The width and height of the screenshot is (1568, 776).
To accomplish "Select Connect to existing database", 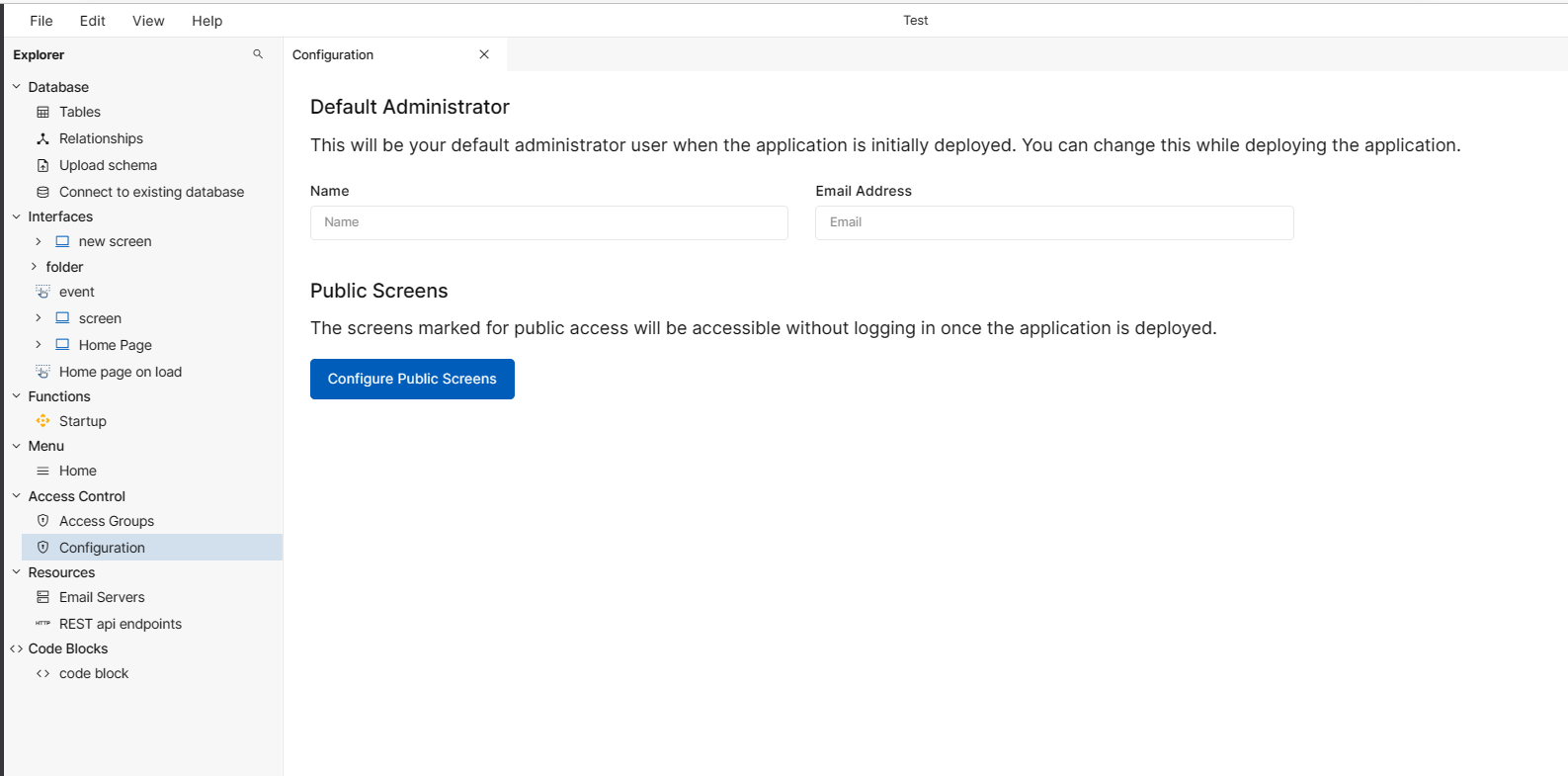I will pyautogui.click(x=151, y=192).
